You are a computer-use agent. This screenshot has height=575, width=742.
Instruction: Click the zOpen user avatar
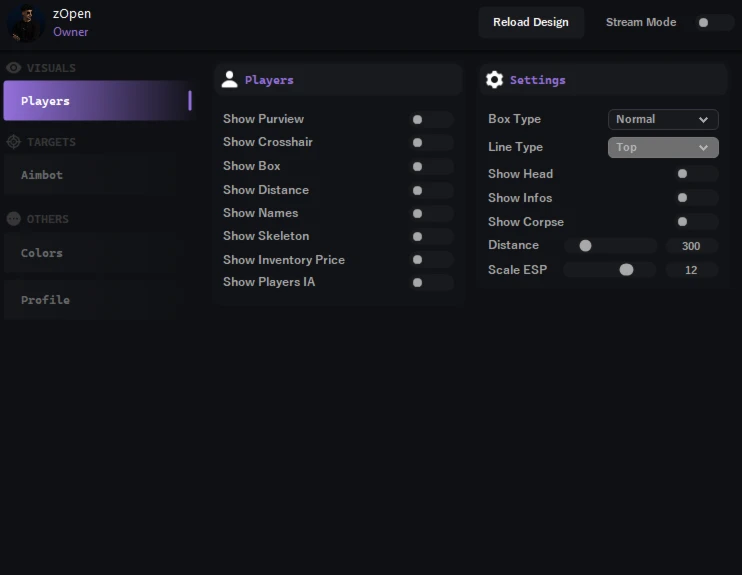[24, 23]
